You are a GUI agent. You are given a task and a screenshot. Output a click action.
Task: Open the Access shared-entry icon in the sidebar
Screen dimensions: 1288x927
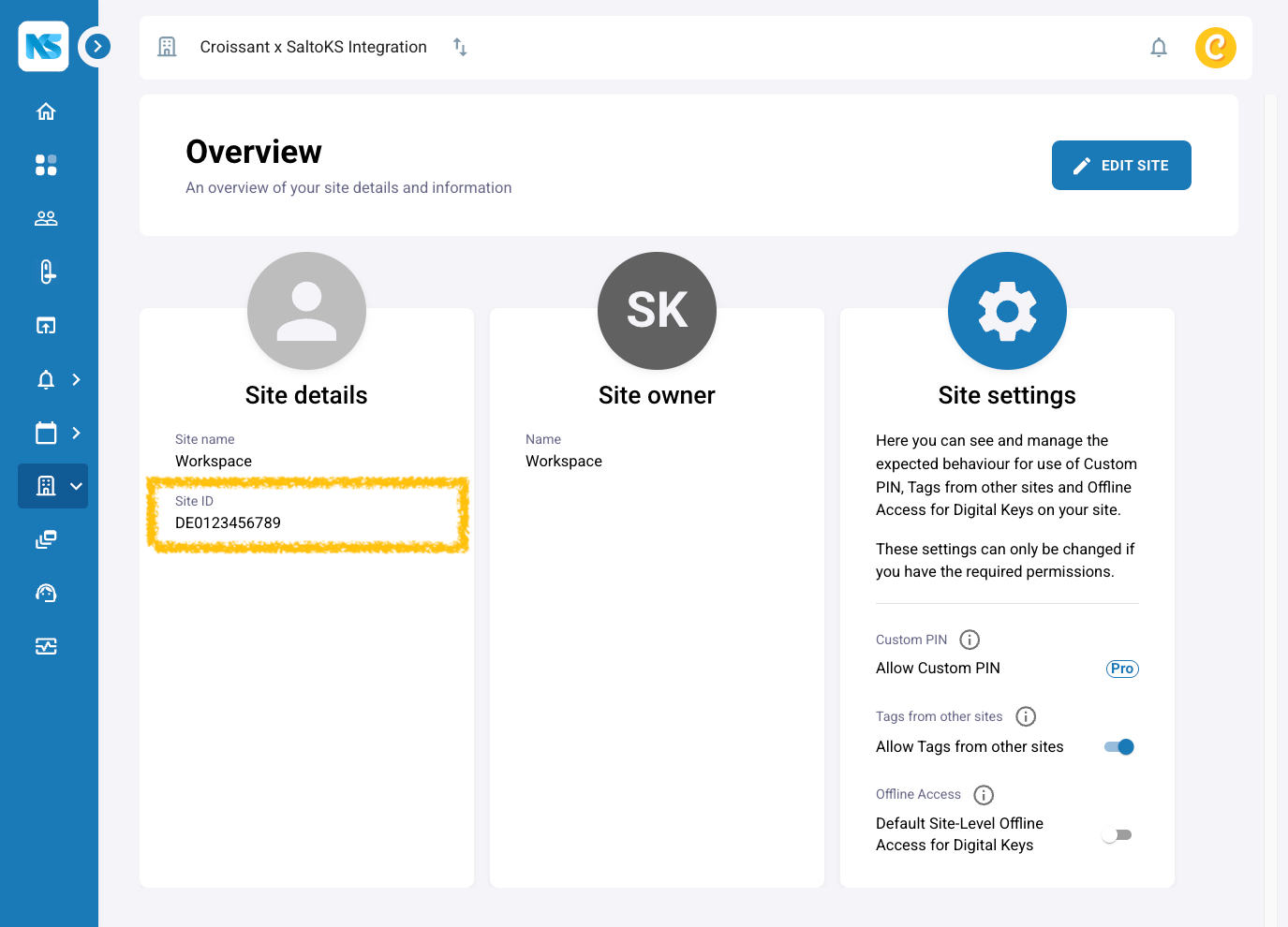45,325
